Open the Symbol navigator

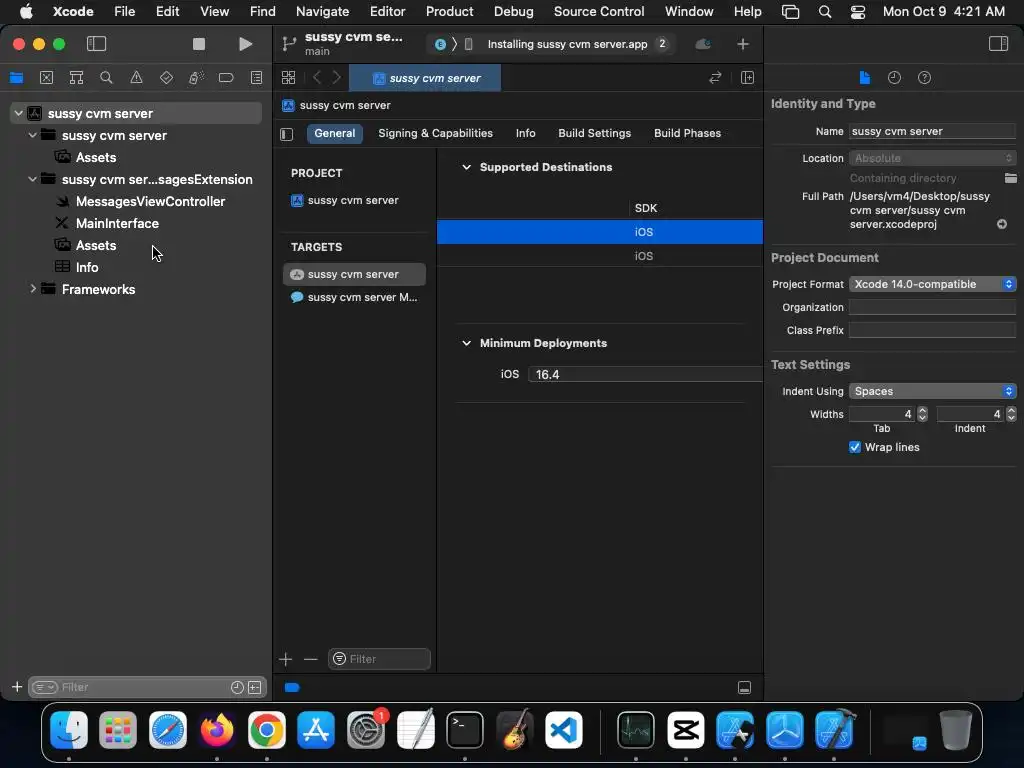click(x=76, y=78)
